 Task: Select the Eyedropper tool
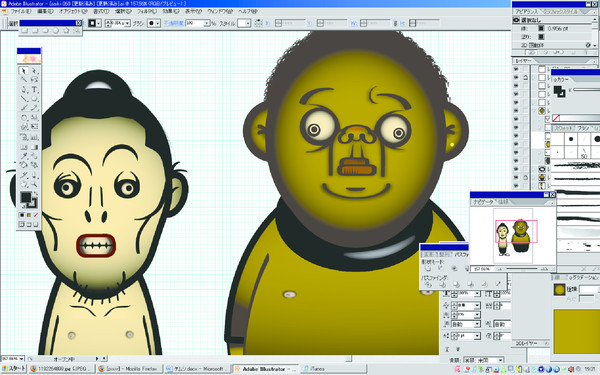click(x=24, y=156)
